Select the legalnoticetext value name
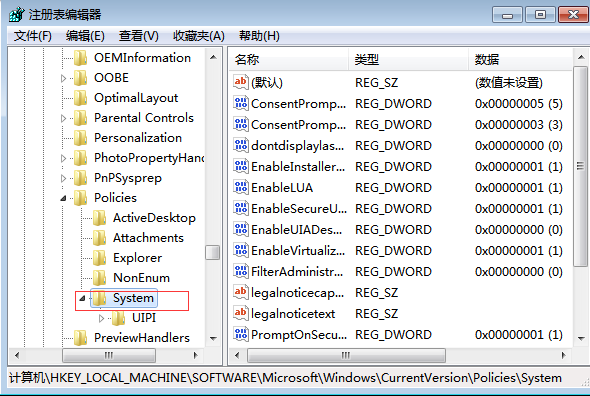The height and width of the screenshot is (396, 590). pos(293,313)
